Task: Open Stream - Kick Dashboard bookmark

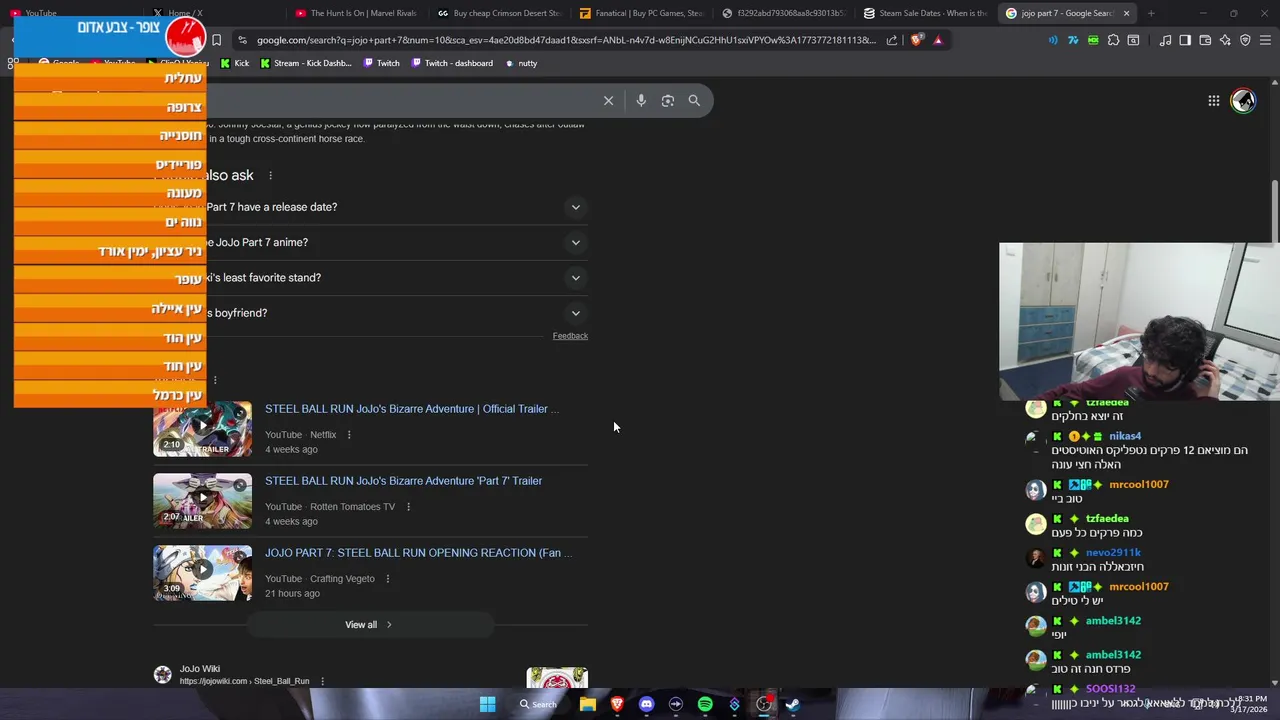Action: (306, 63)
